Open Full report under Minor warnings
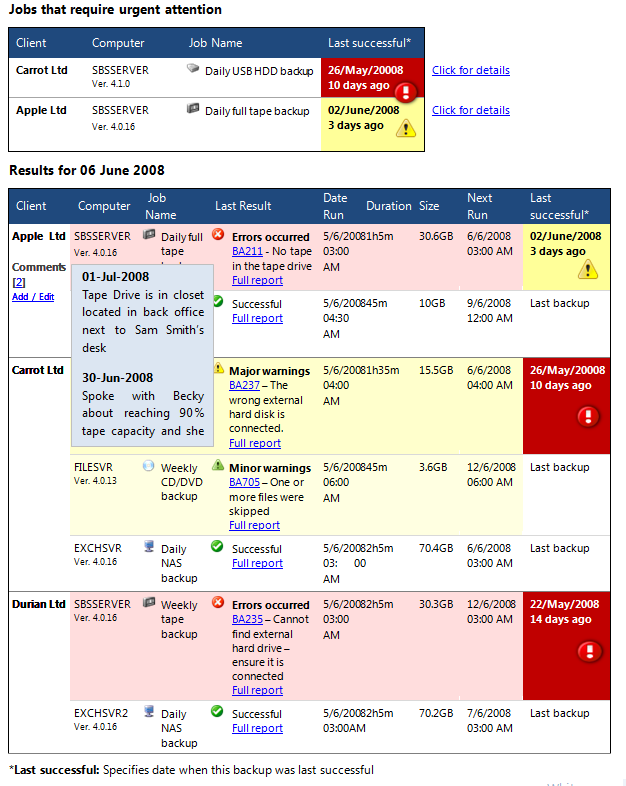Screen dimensions: 626x786 pos(254,525)
